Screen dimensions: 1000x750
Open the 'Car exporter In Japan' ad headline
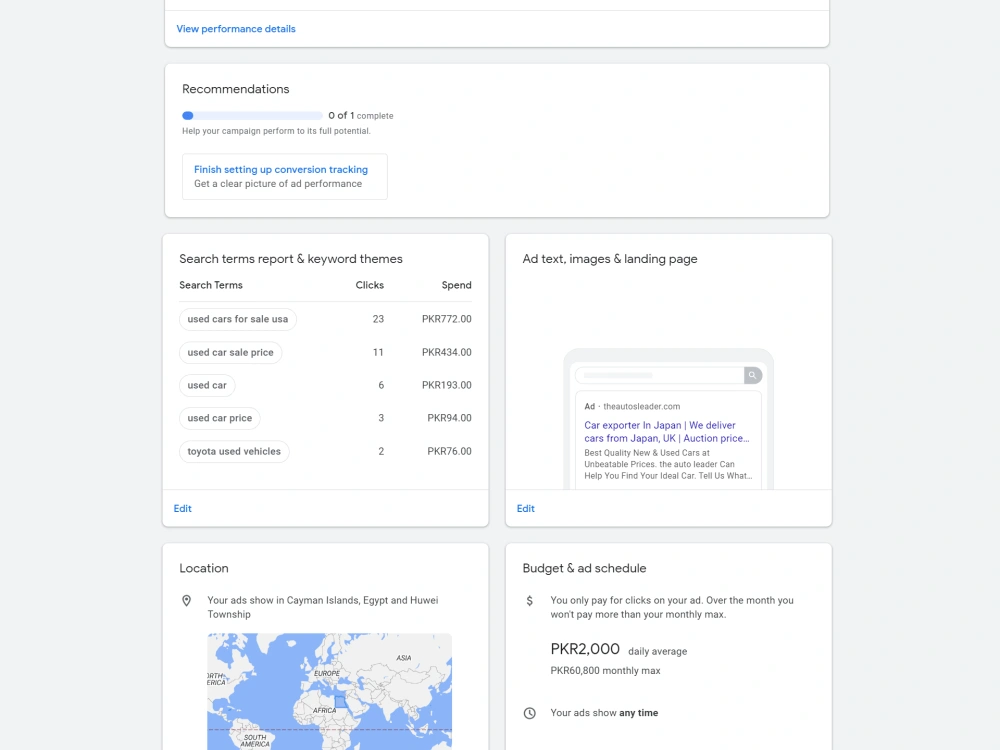[666, 432]
